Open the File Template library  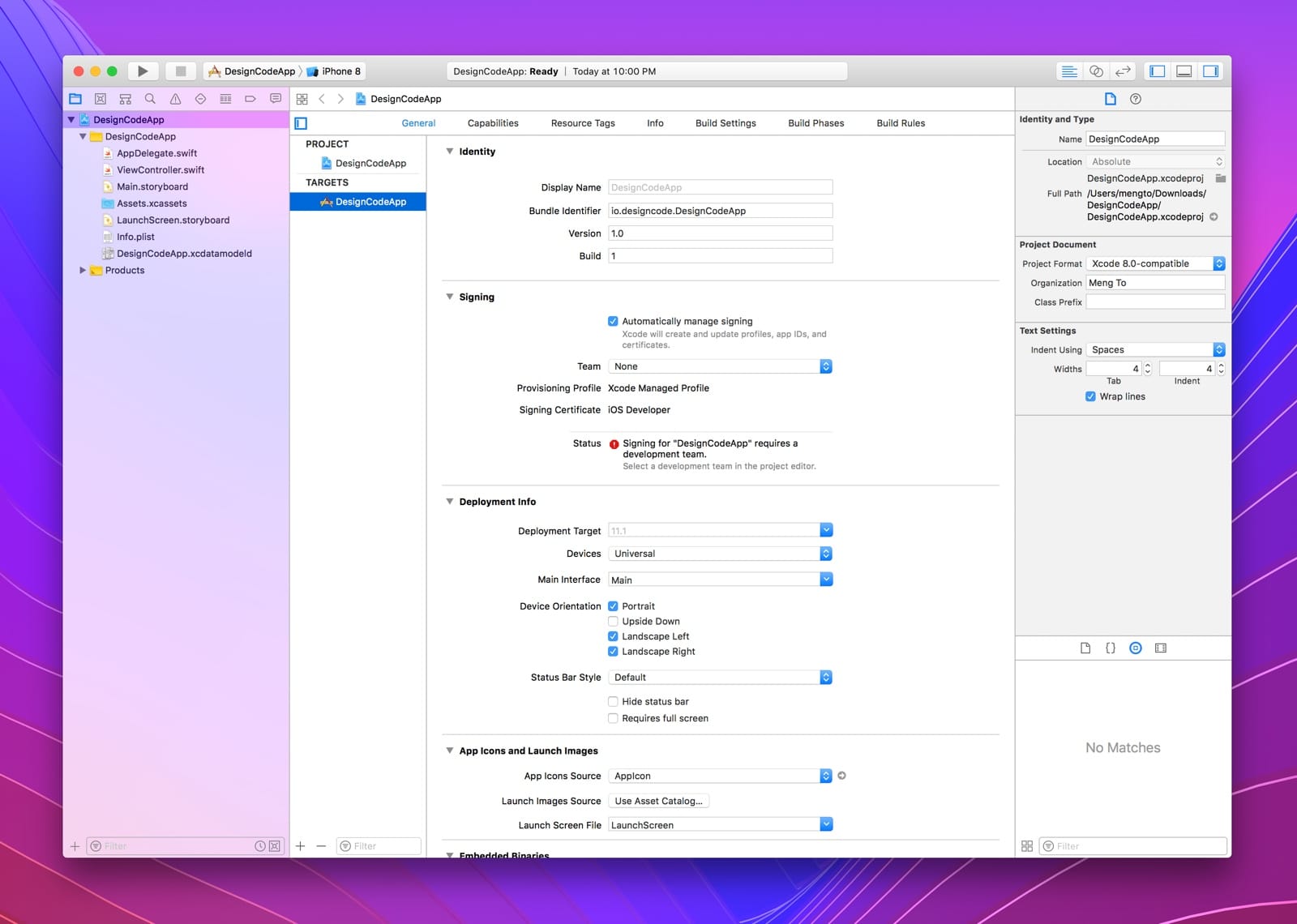tap(1085, 648)
